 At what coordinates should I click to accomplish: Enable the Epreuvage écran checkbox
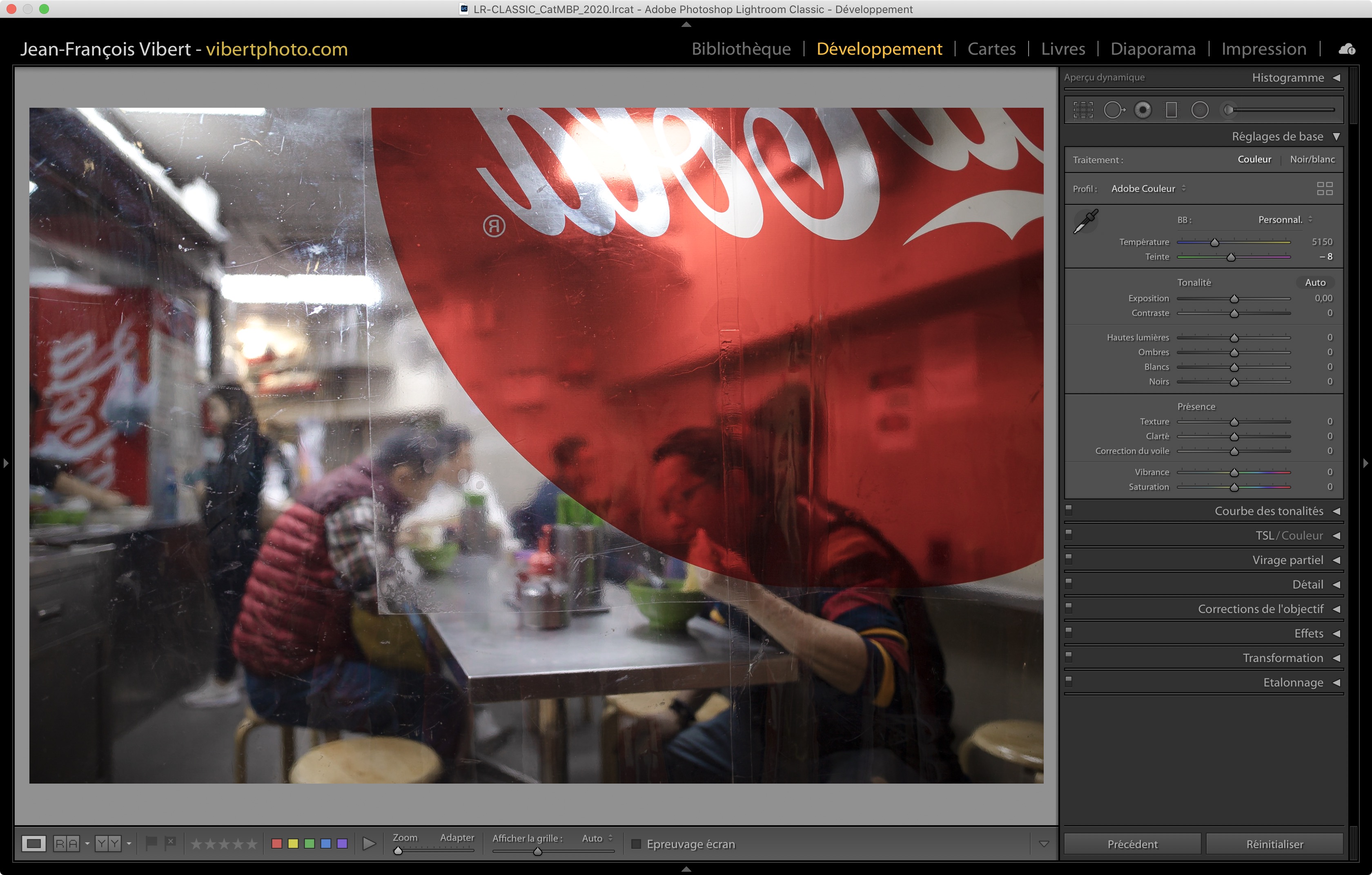click(x=637, y=844)
